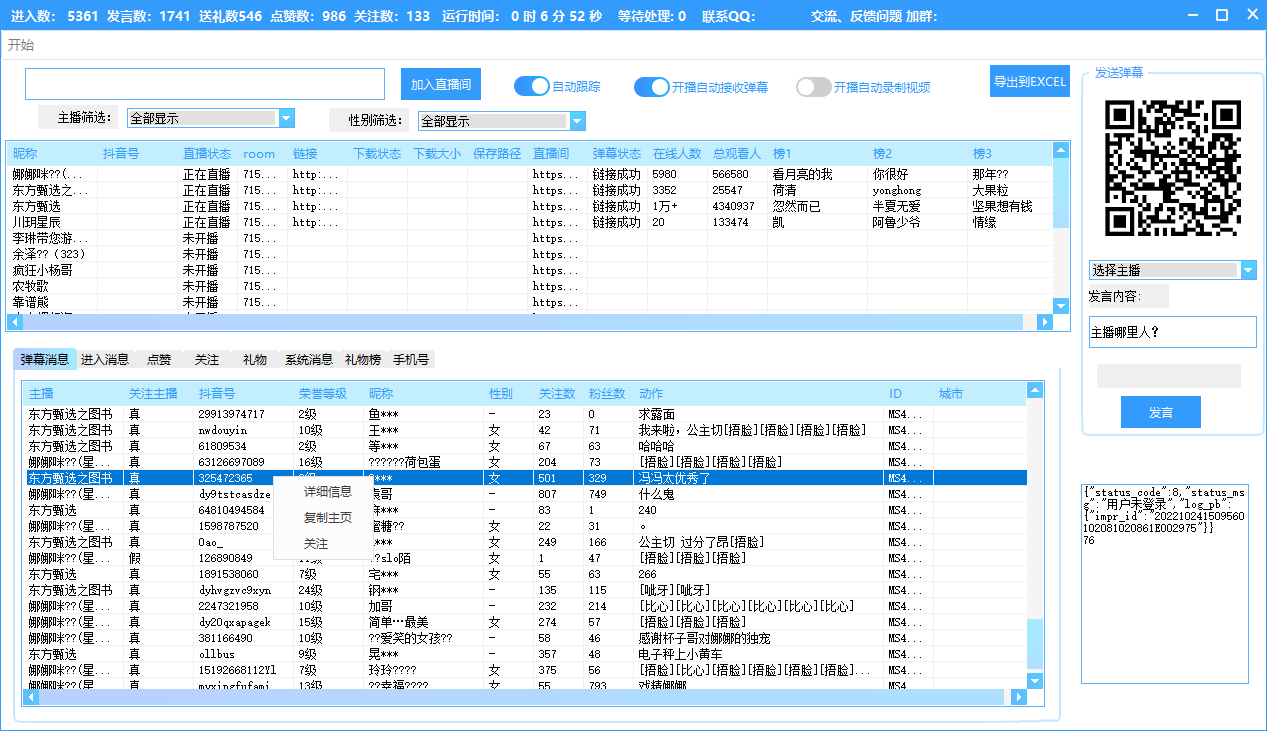
Task: Switch to the 进入消息 tab
Action: pos(105,359)
